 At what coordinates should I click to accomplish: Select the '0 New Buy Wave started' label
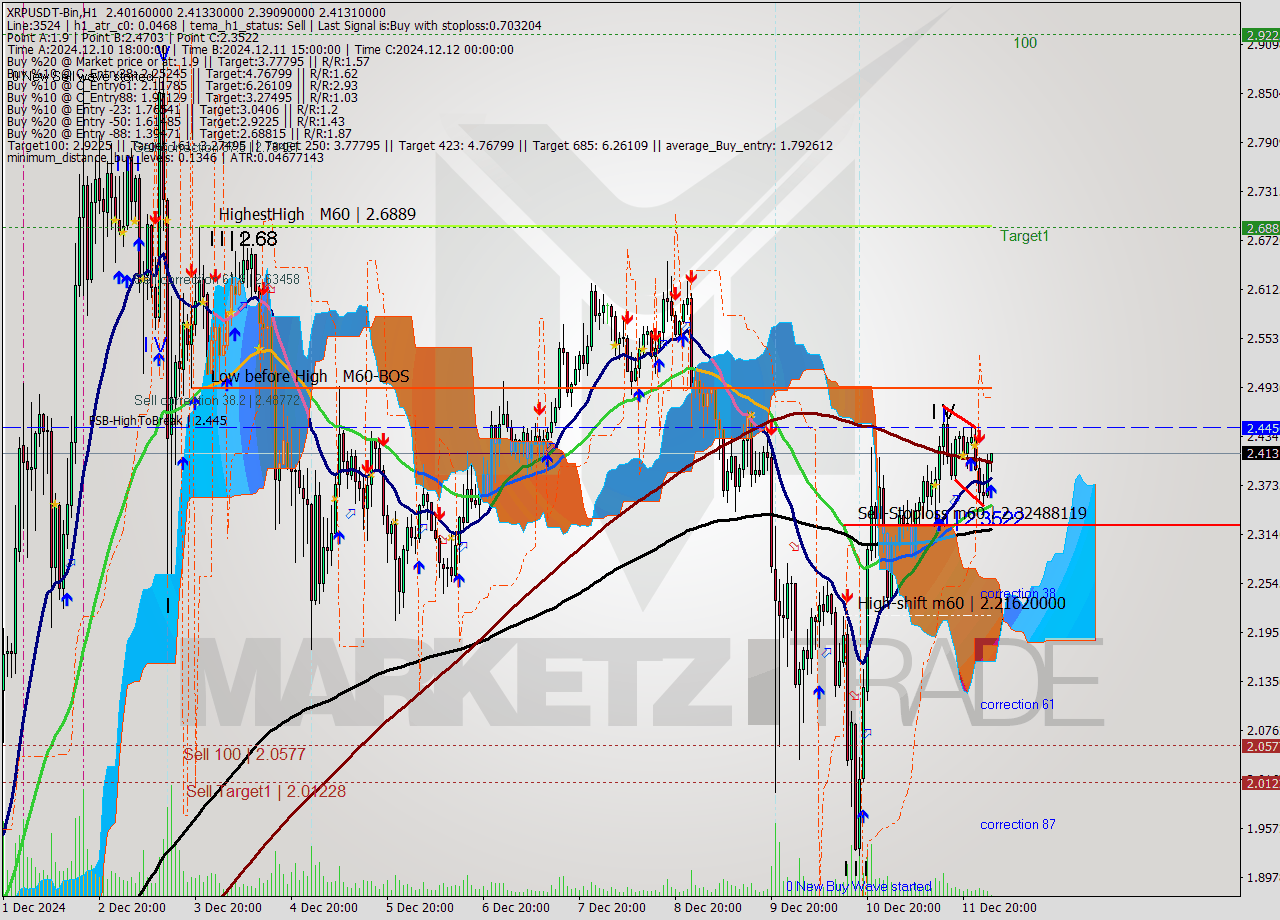coord(859,886)
